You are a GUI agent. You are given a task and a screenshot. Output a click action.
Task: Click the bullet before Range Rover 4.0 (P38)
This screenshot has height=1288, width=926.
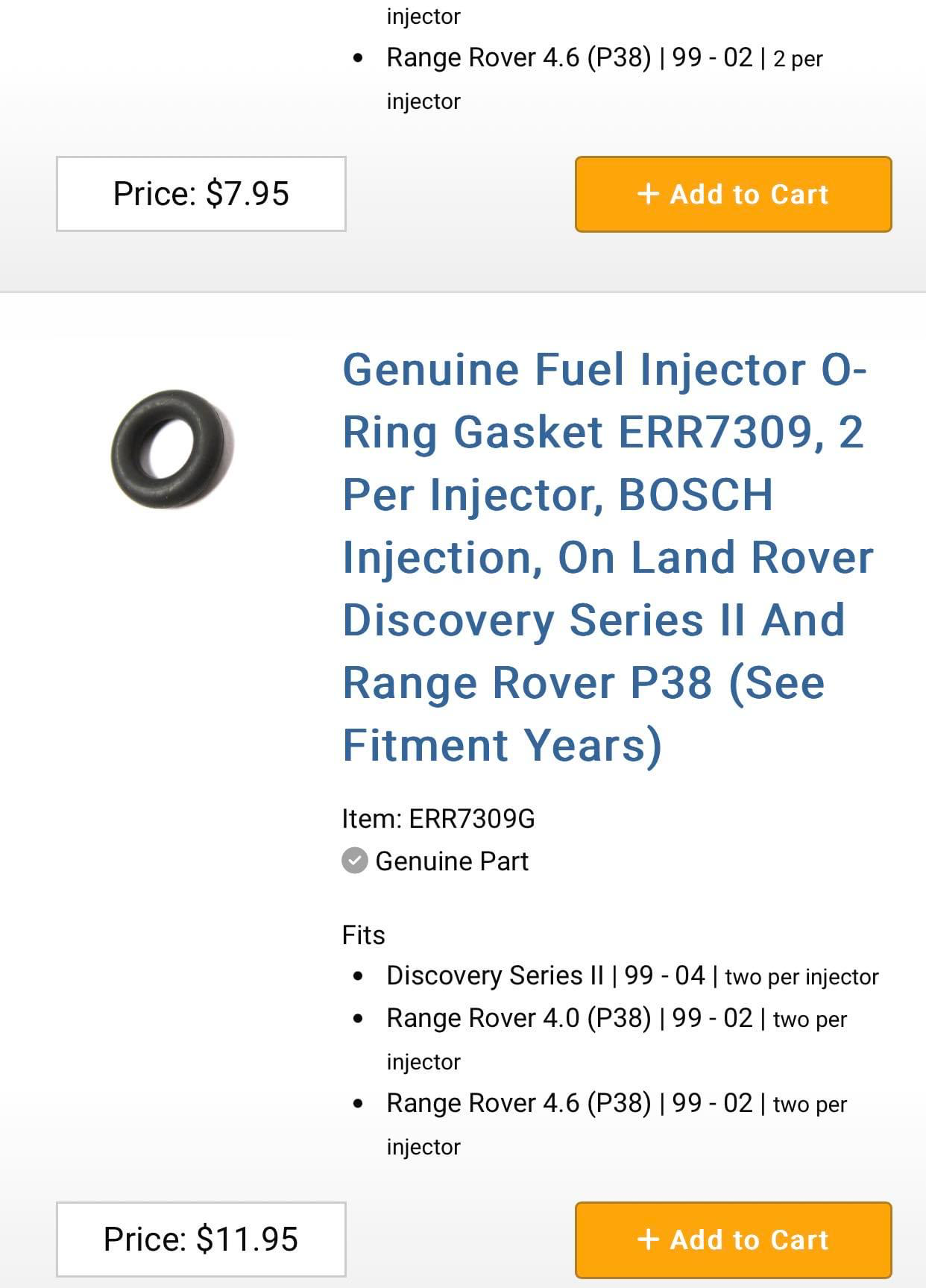(x=359, y=1019)
